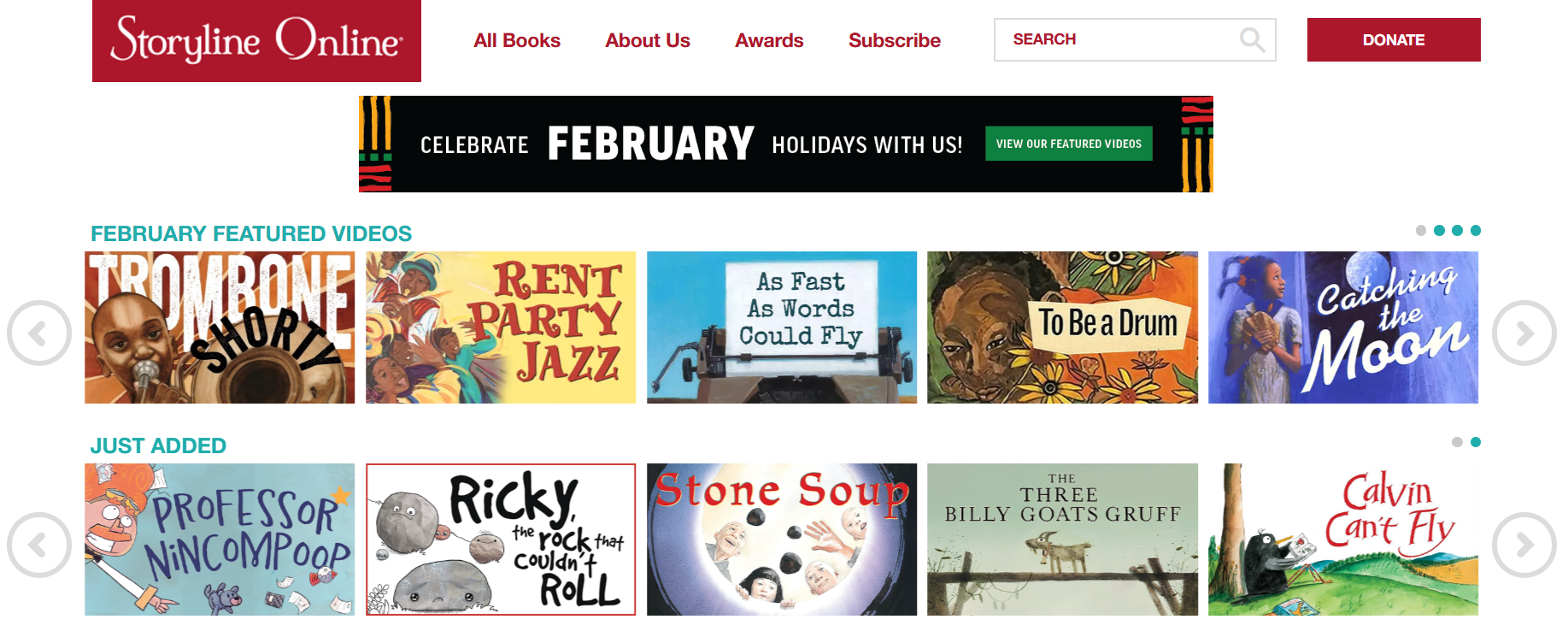Open the All Books menu

[517, 40]
